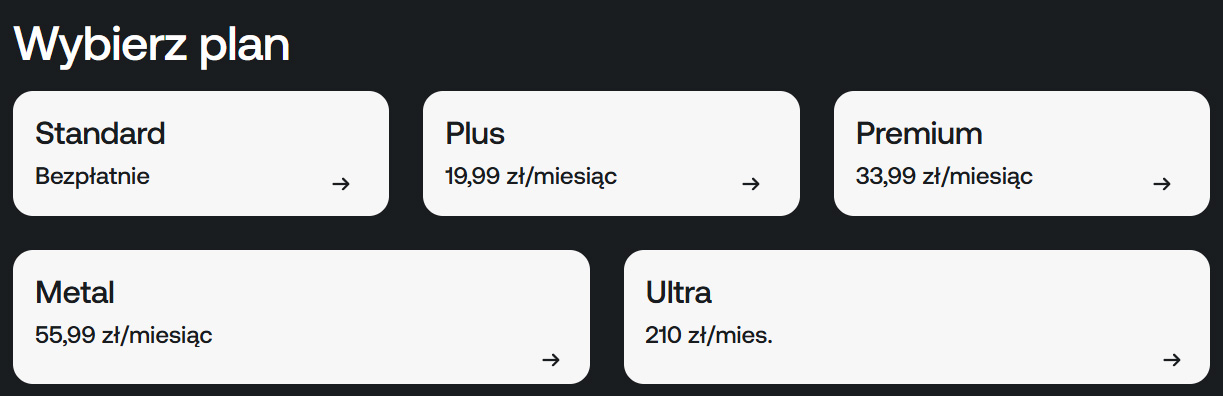
Task: Click the arrow icon on Ultra card
Action: pyautogui.click(x=1172, y=360)
